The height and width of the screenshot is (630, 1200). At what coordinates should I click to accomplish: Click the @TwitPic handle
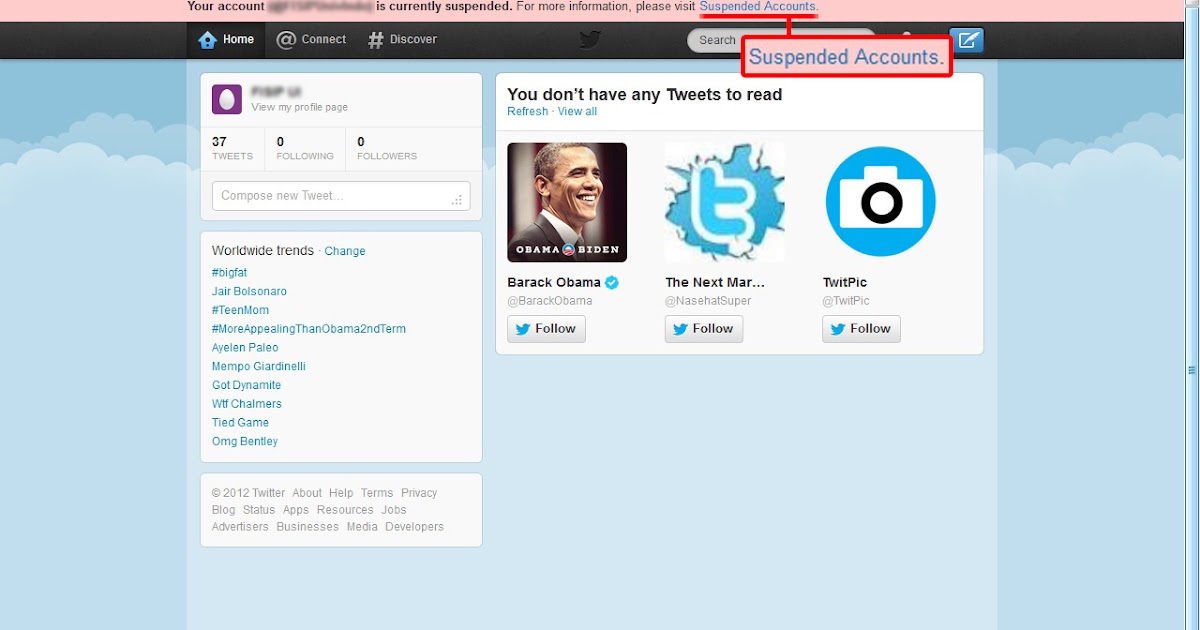(x=846, y=301)
